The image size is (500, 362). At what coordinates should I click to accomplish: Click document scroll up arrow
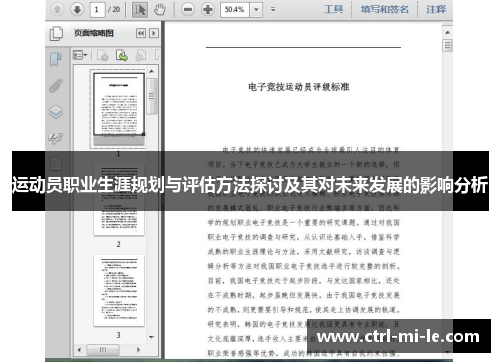click(447, 32)
